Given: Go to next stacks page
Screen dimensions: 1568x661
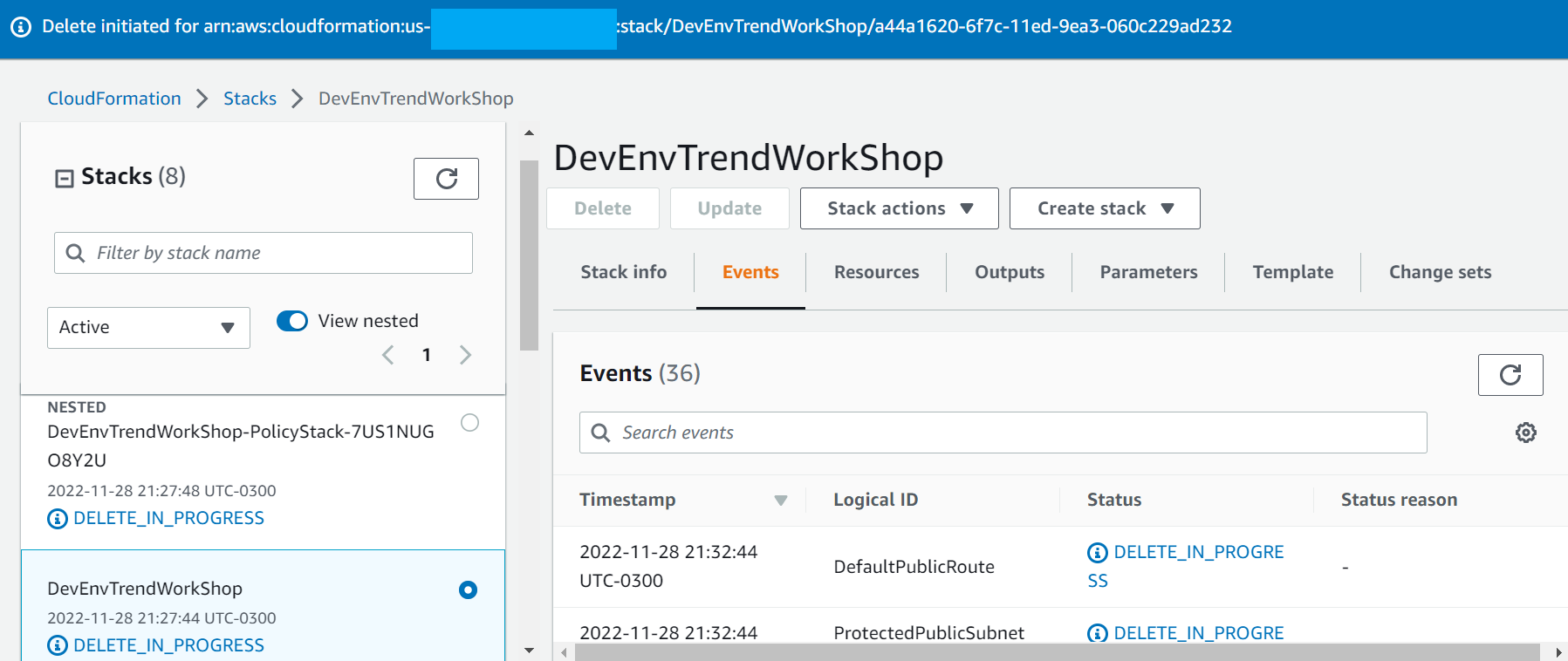Looking at the screenshot, I should [x=465, y=355].
